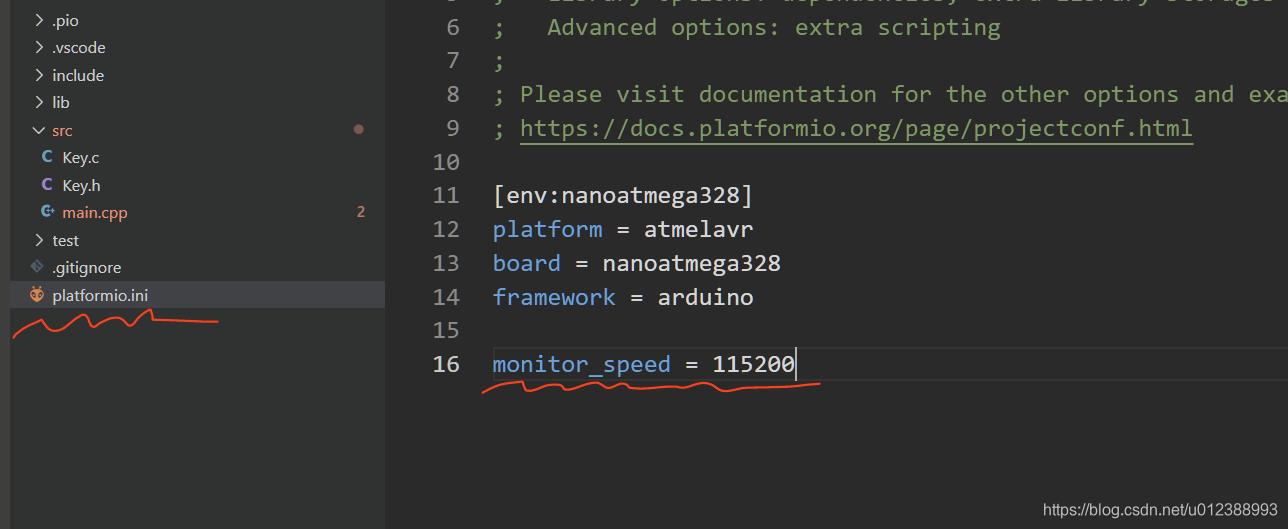
Task: Click the 'Please visit documentation' comment line
Action: point(890,94)
